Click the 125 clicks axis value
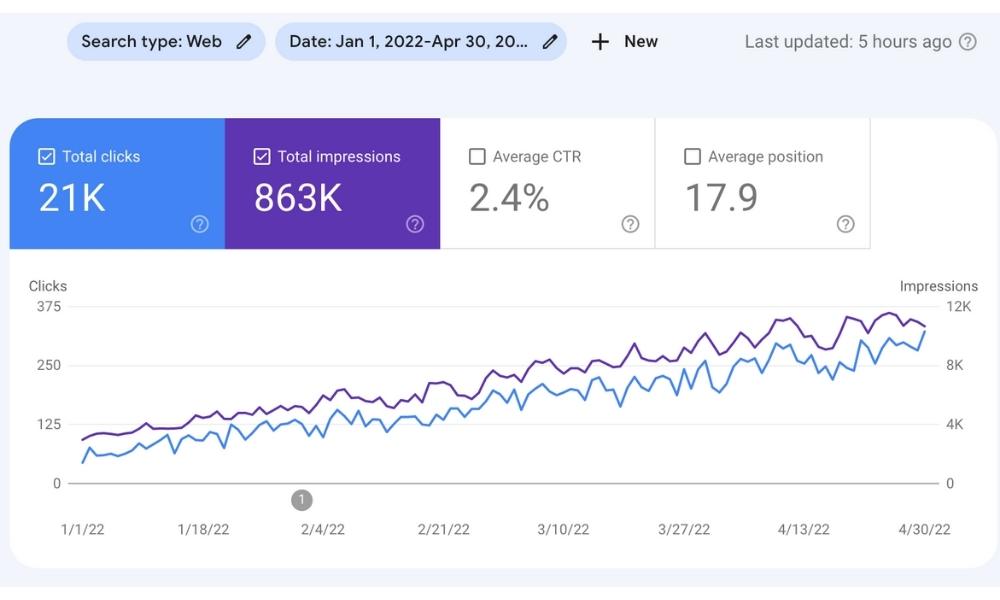The width and height of the screenshot is (1000, 600). 49,425
